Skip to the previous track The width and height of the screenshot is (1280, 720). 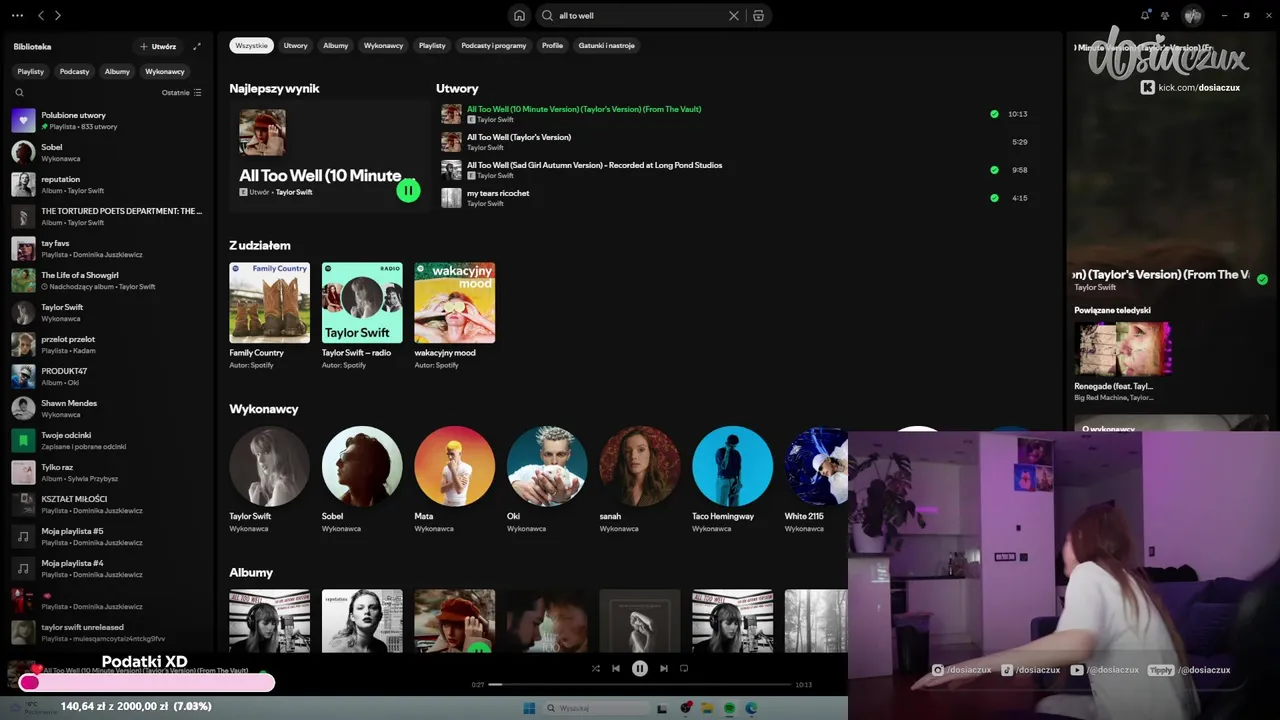click(x=616, y=668)
